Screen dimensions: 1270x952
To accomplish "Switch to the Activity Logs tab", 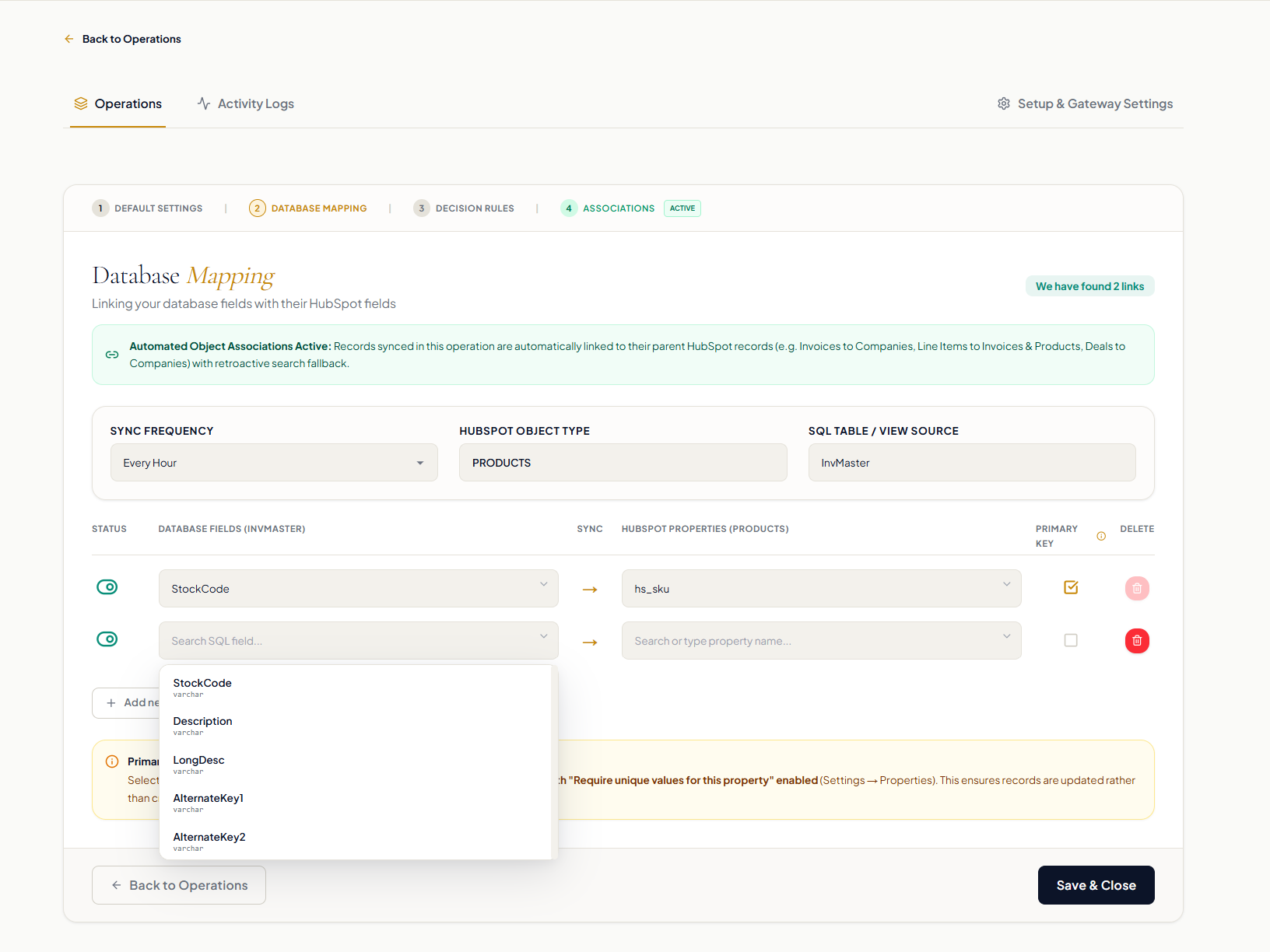I will point(246,103).
